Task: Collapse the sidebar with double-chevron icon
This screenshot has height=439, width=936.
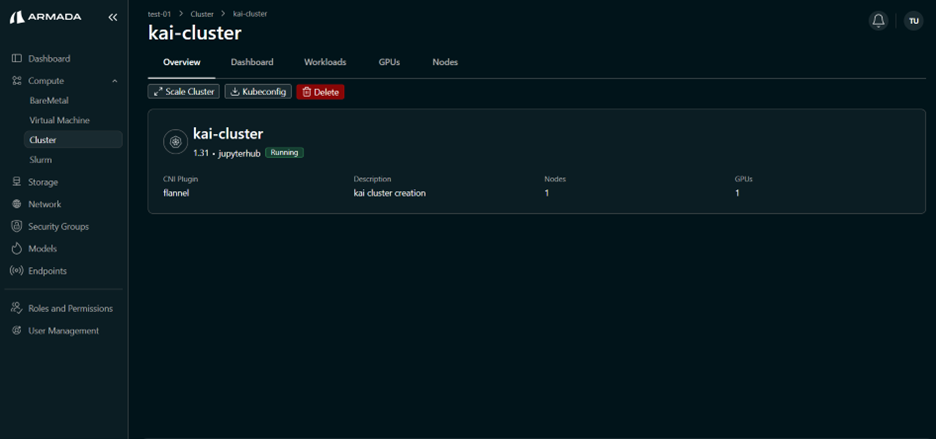Action: point(113,17)
